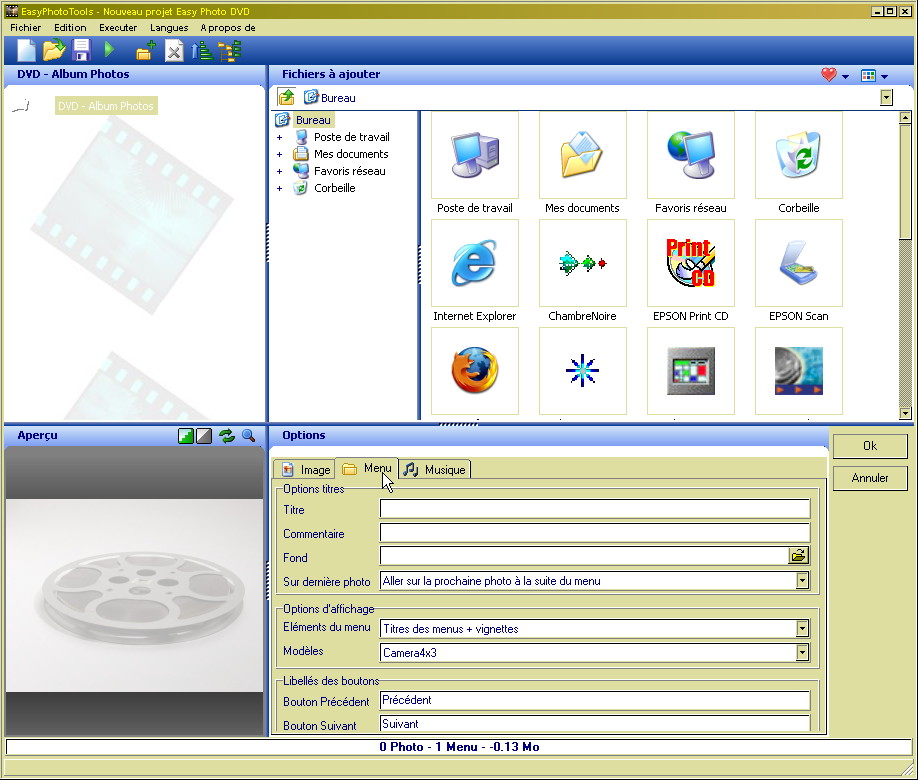918x780 pixels.
Task: Switch to the Musique tab
Action: [x=434, y=470]
